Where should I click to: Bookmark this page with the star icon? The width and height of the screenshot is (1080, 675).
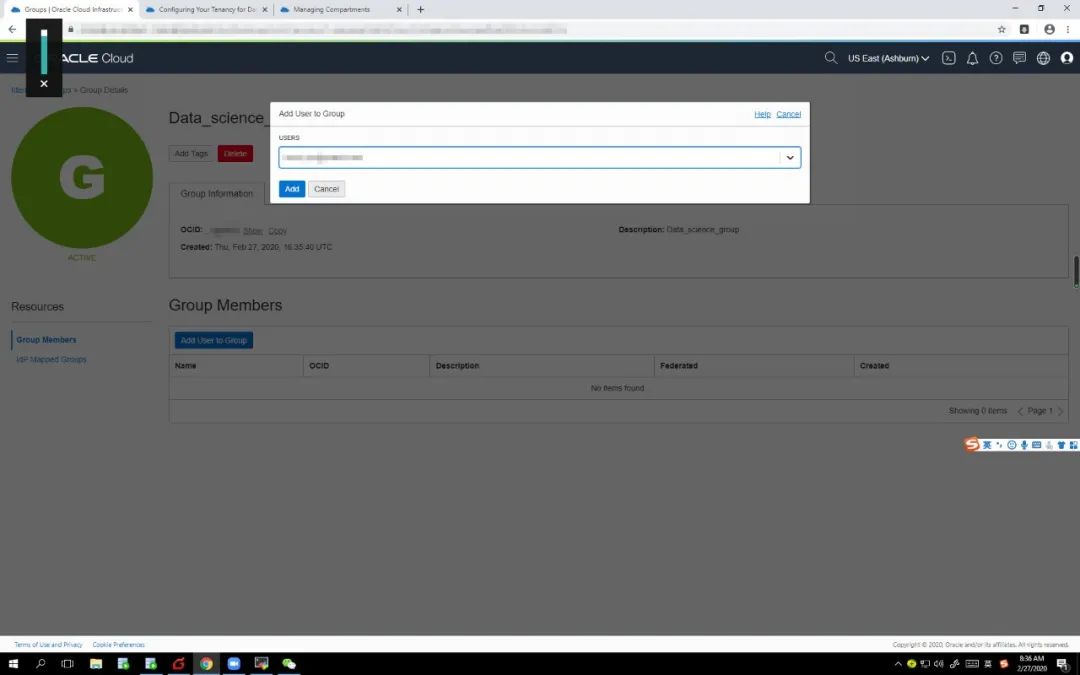(1001, 30)
